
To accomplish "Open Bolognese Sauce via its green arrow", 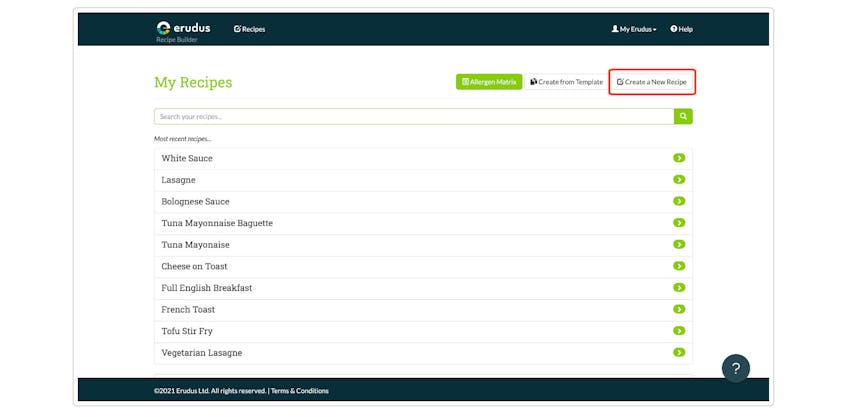I will [x=679, y=201].
